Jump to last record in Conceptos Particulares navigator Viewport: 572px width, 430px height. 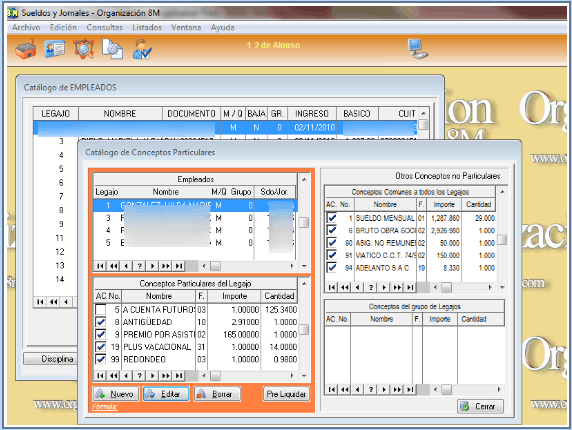click(179, 376)
